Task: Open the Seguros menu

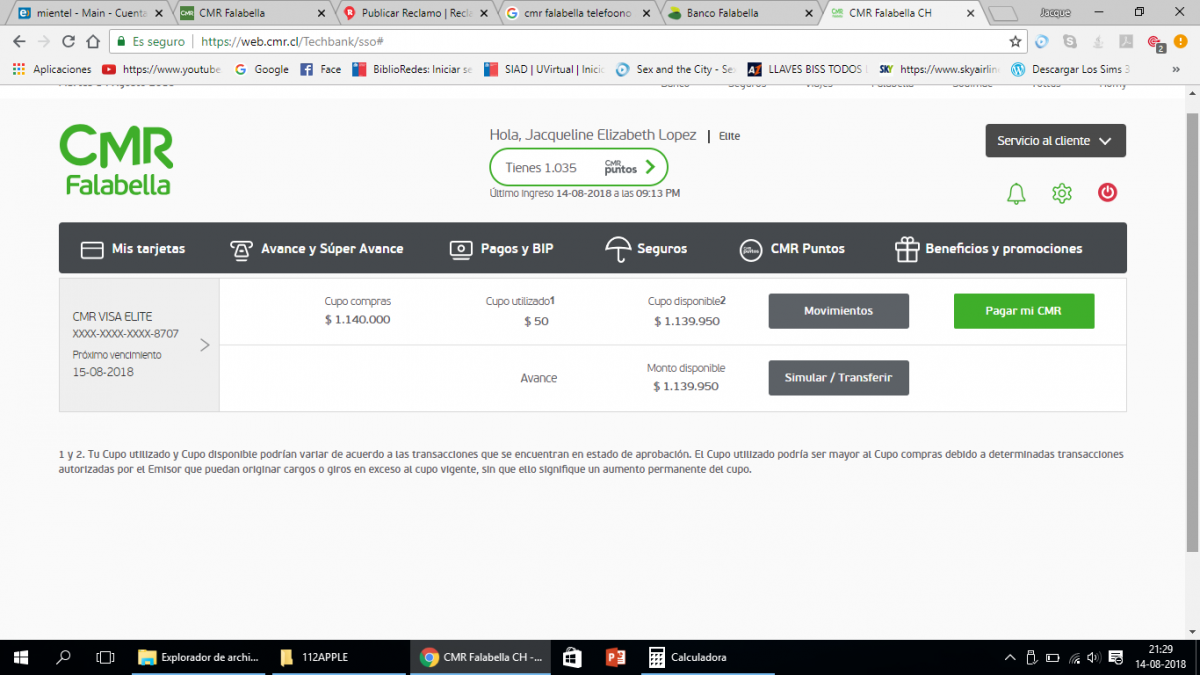Action: point(646,249)
